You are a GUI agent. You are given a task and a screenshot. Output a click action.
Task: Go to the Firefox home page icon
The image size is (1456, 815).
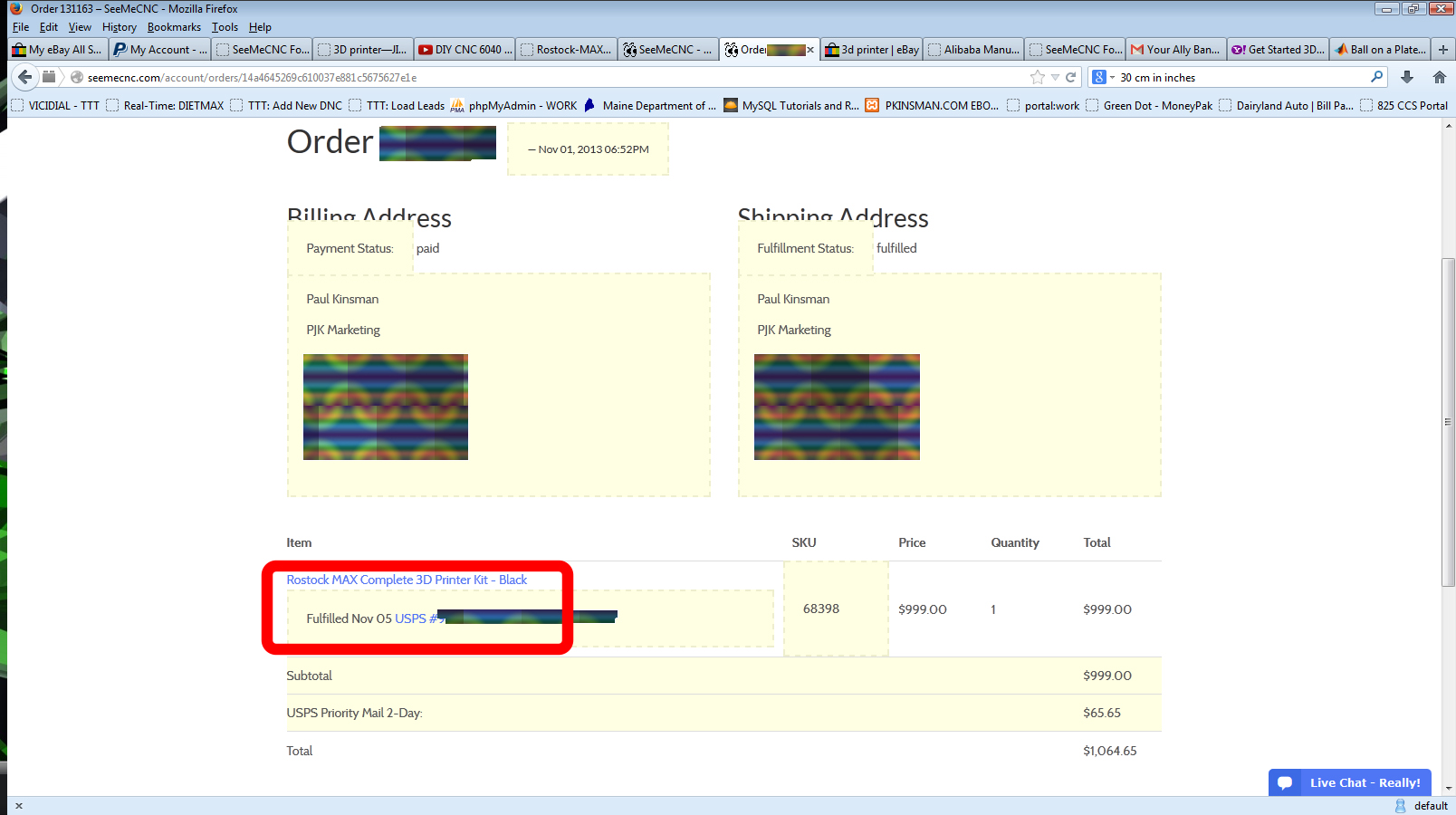(x=1439, y=77)
